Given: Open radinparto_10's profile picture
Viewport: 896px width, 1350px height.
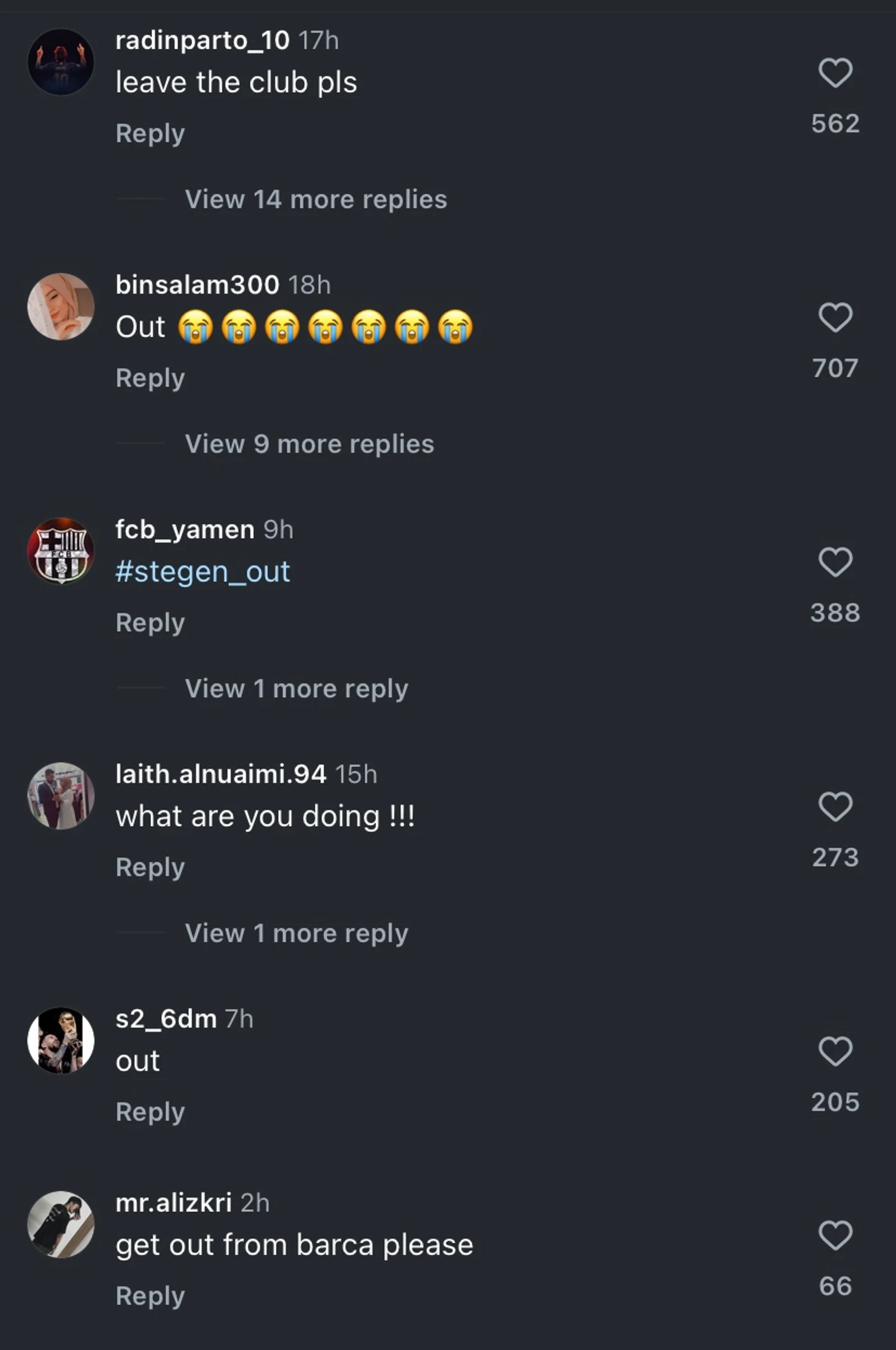Looking at the screenshot, I should [61, 61].
